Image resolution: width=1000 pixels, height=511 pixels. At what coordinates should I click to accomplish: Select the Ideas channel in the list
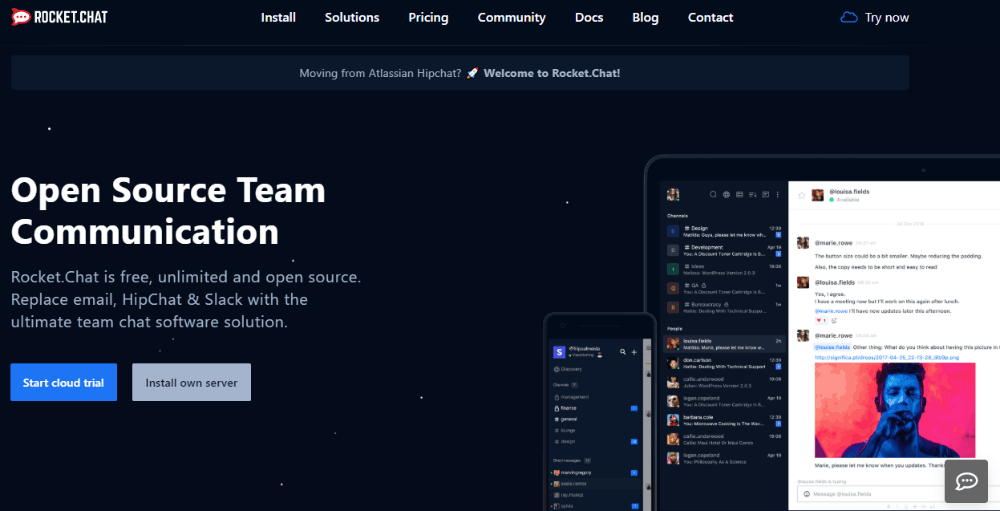coord(724,269)
